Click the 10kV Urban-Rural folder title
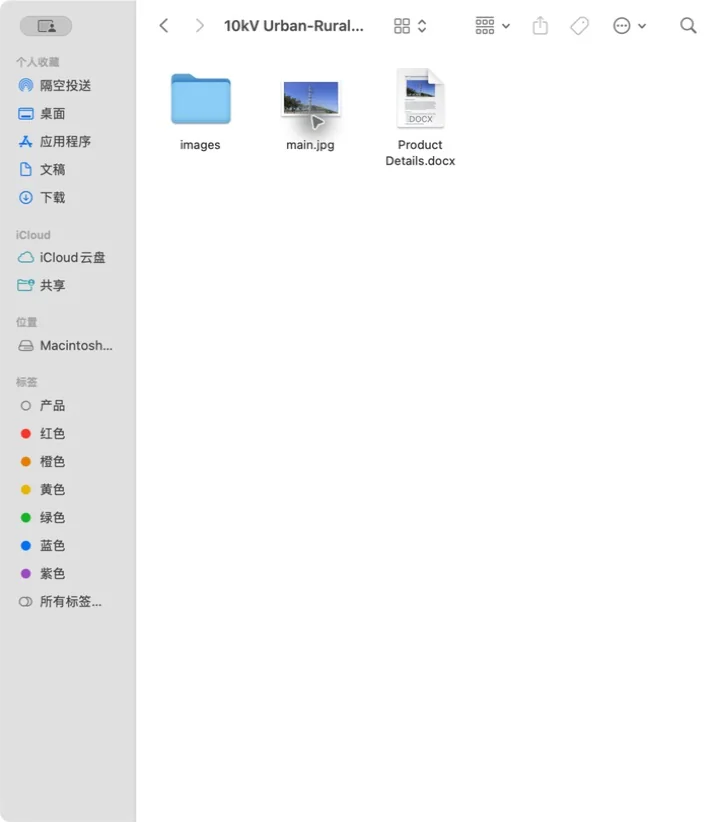716x822 pixels. tap(294, 26)
